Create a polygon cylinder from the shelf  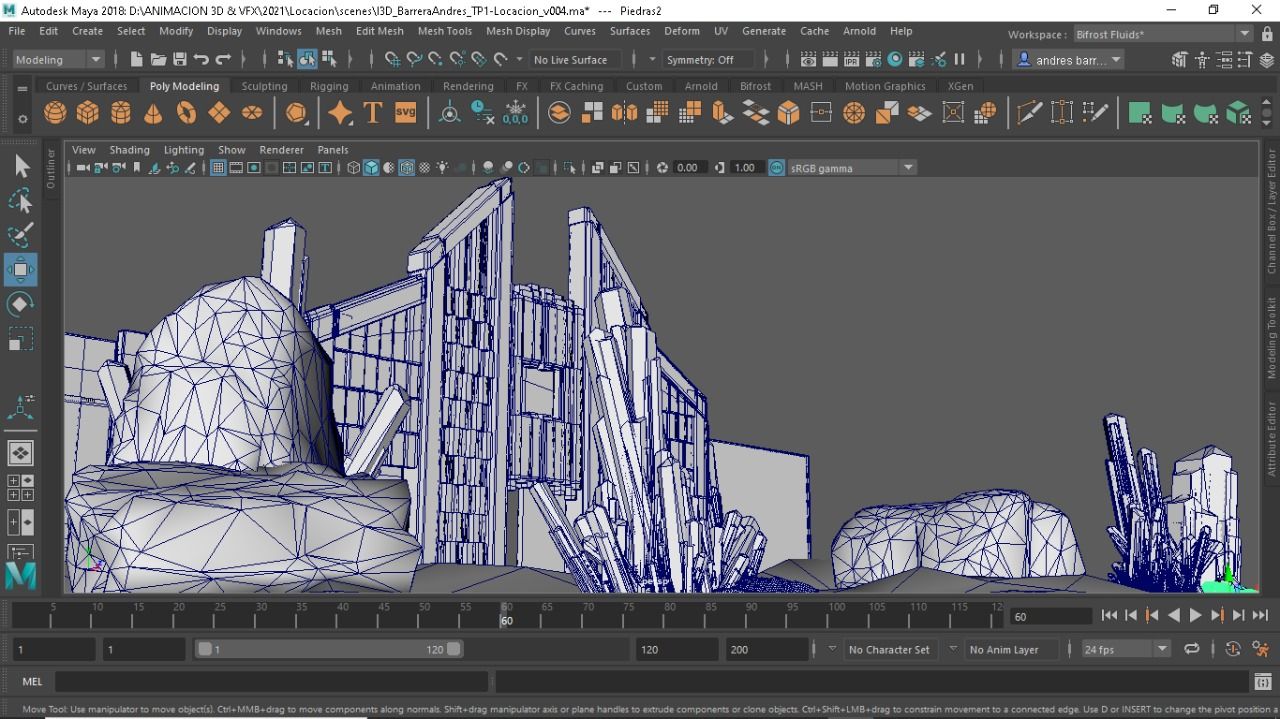point(121,112)
